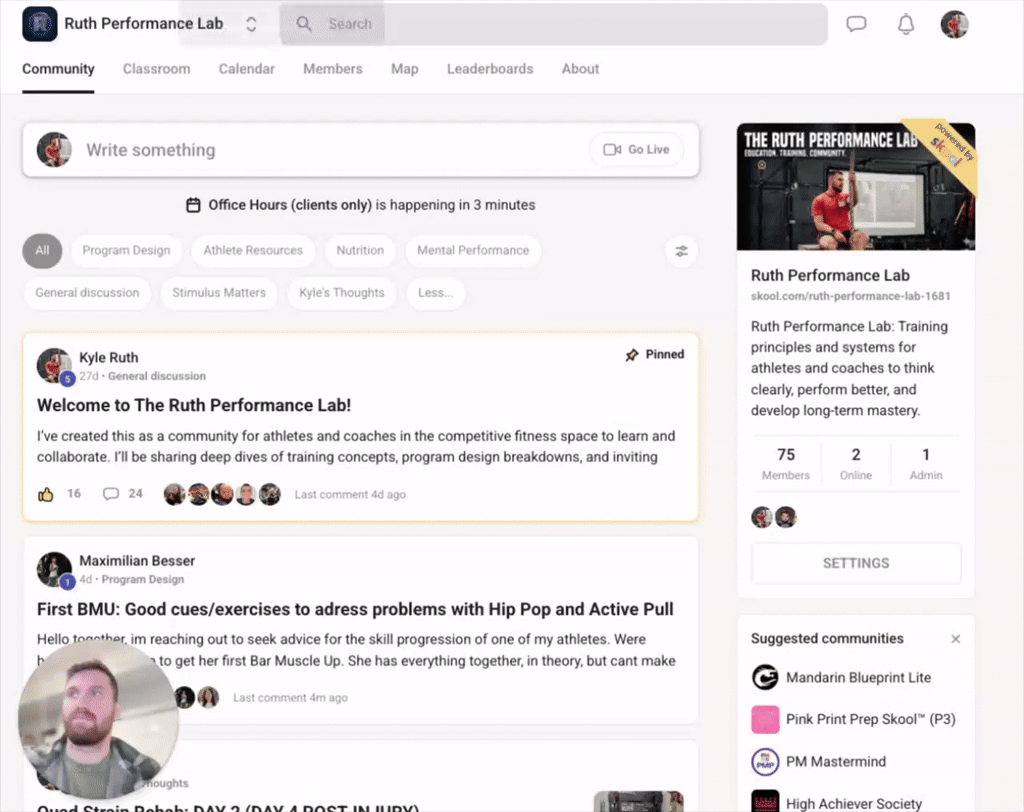Click the pin icon on the welcome post

631,354
